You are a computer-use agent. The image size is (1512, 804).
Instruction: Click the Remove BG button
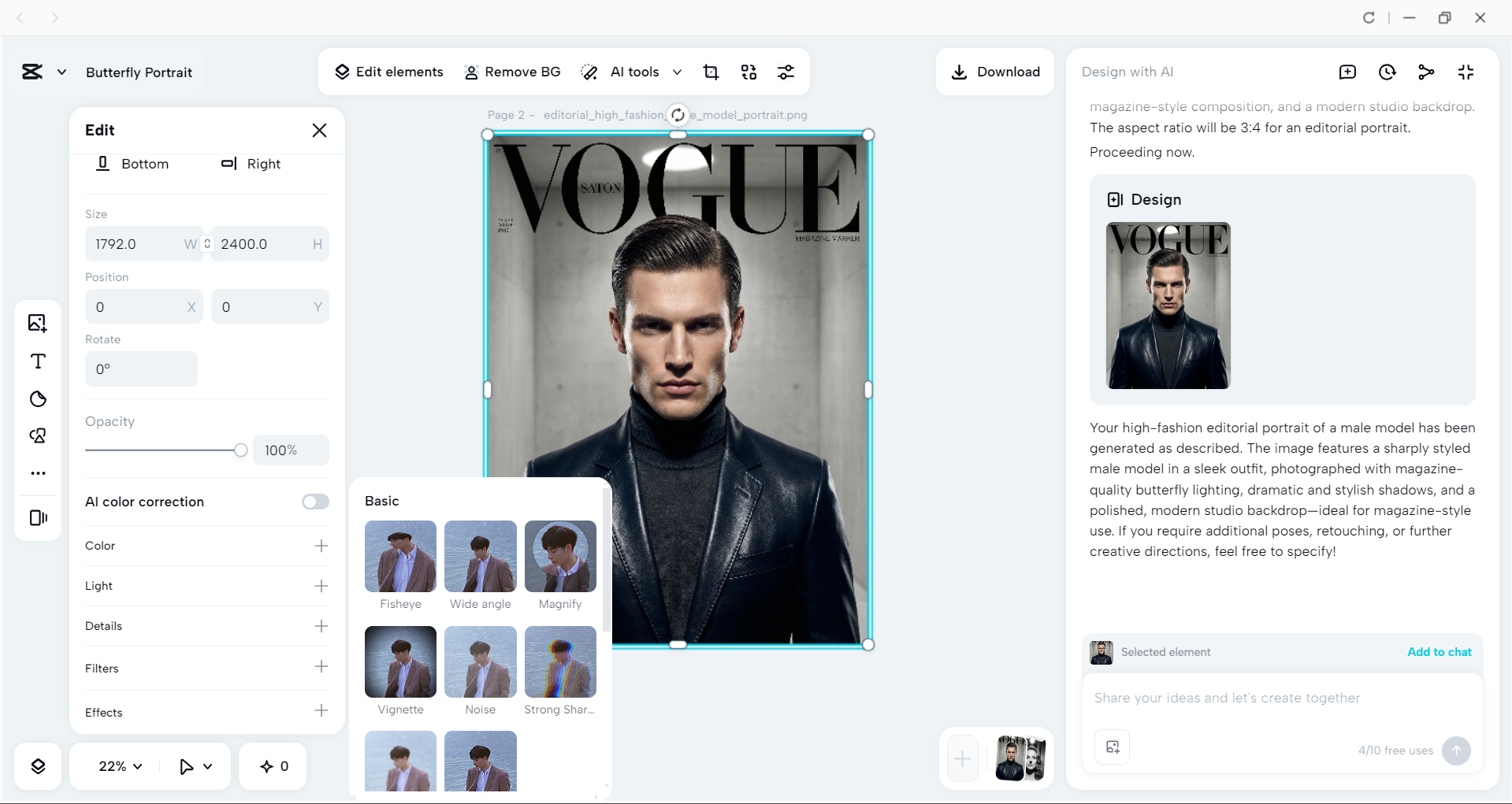(x=512, y=72)
